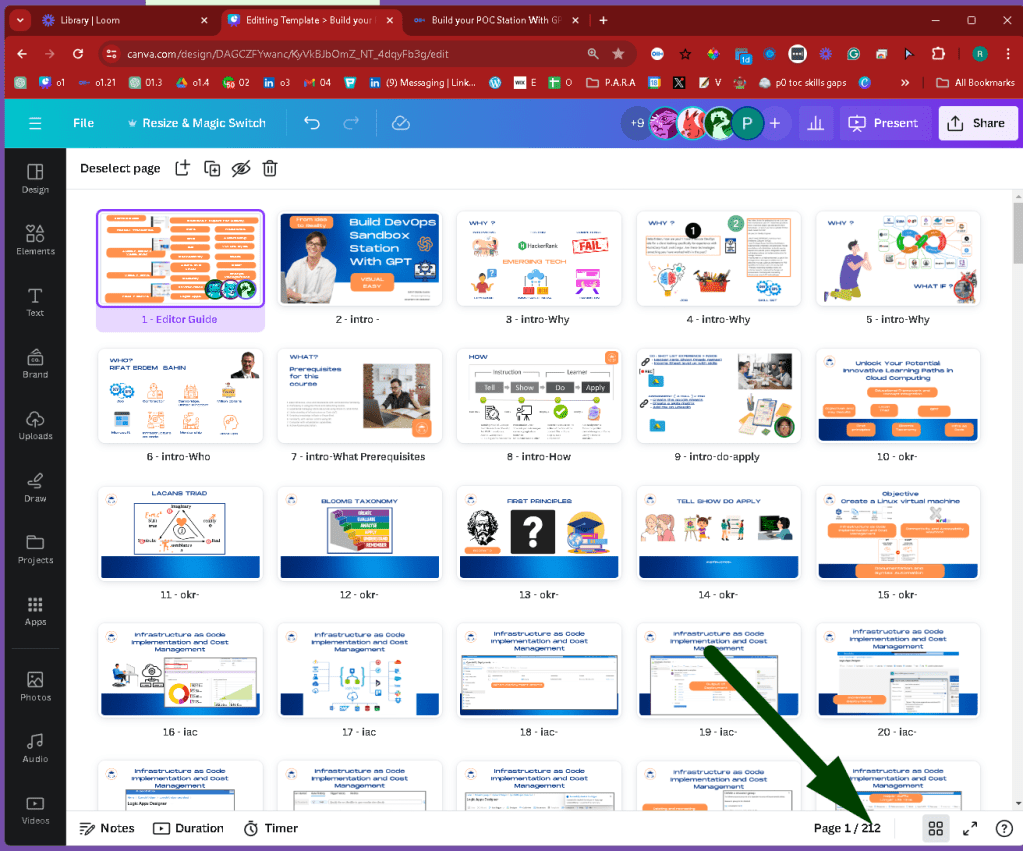
Task: Open the Notes panel
Action: (x=107, y=828)
